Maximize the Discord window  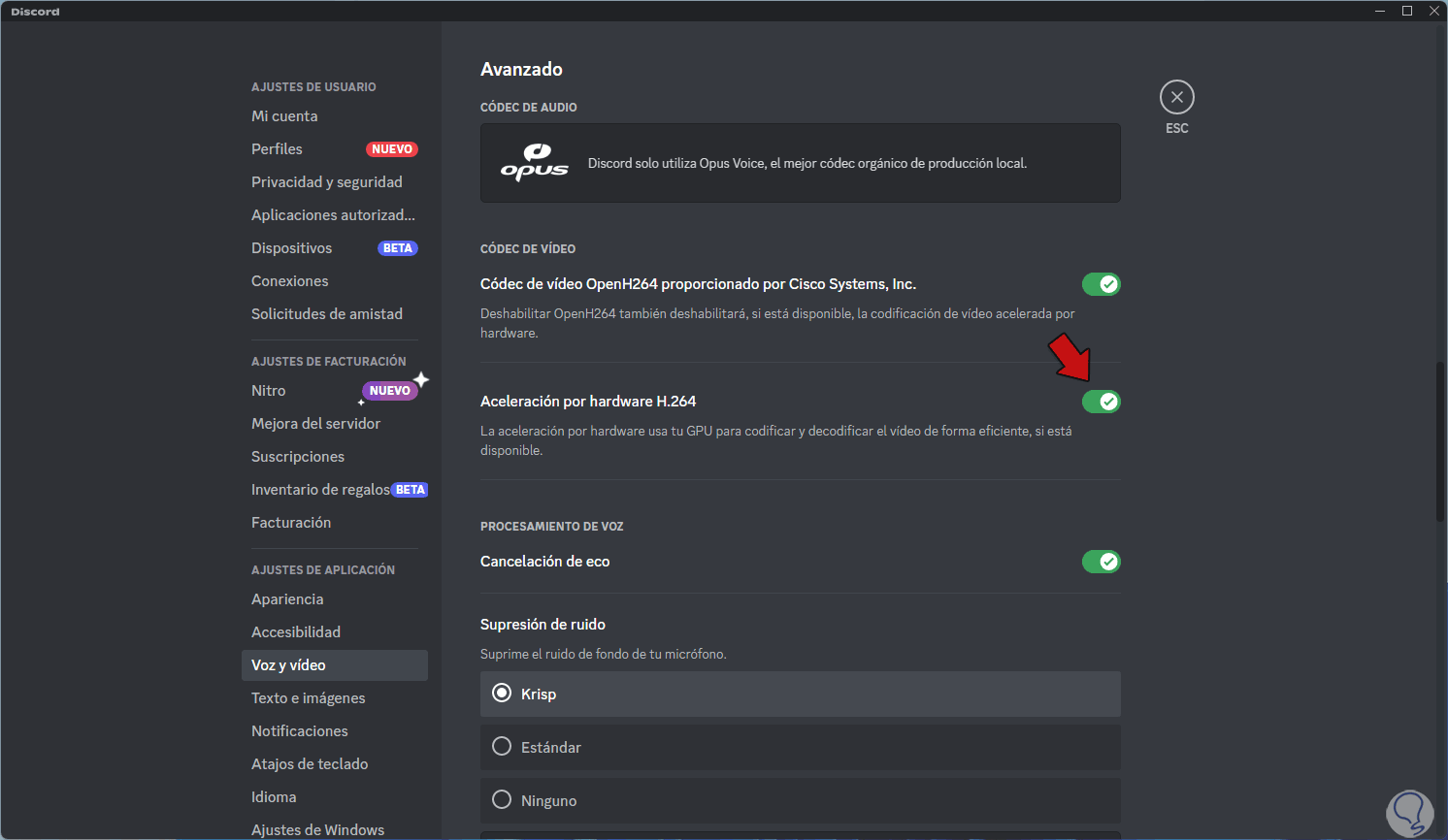[1406, 11]
